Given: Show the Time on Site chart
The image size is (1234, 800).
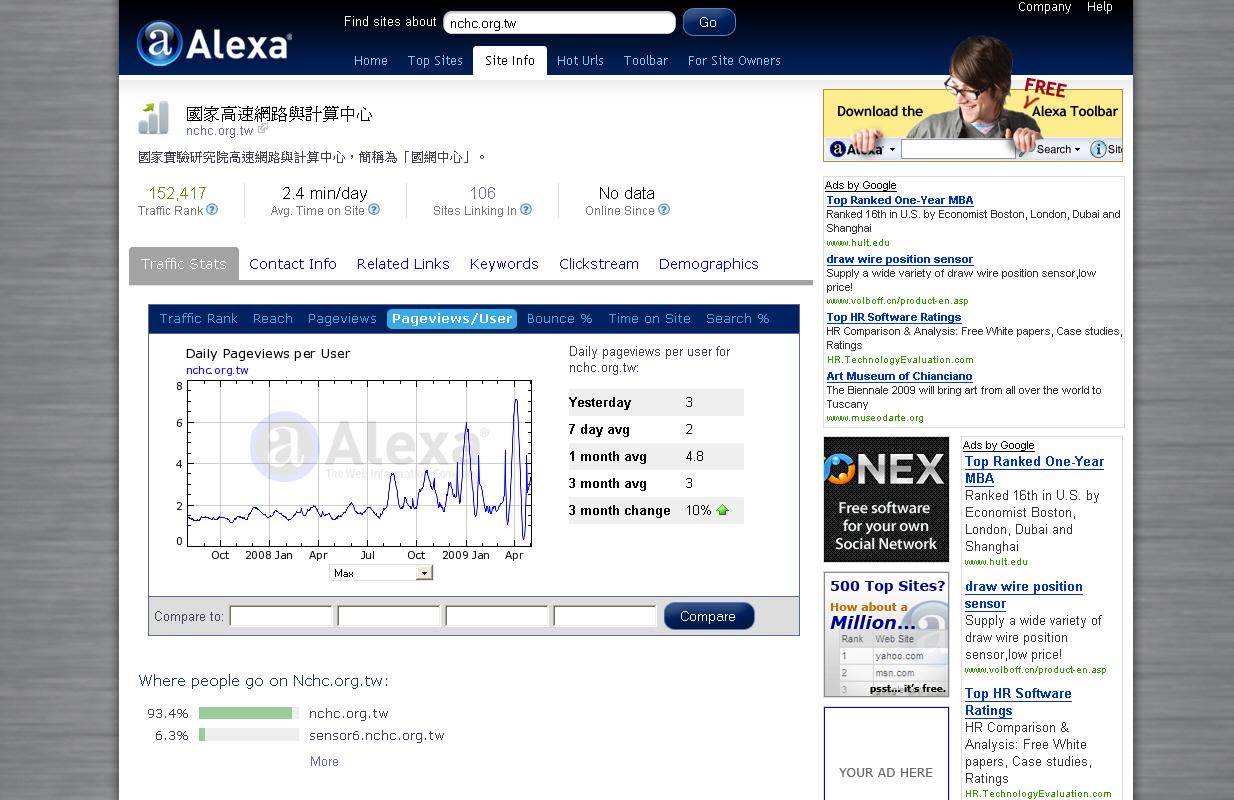Looking at the screenshot, I should click(650, 319).
